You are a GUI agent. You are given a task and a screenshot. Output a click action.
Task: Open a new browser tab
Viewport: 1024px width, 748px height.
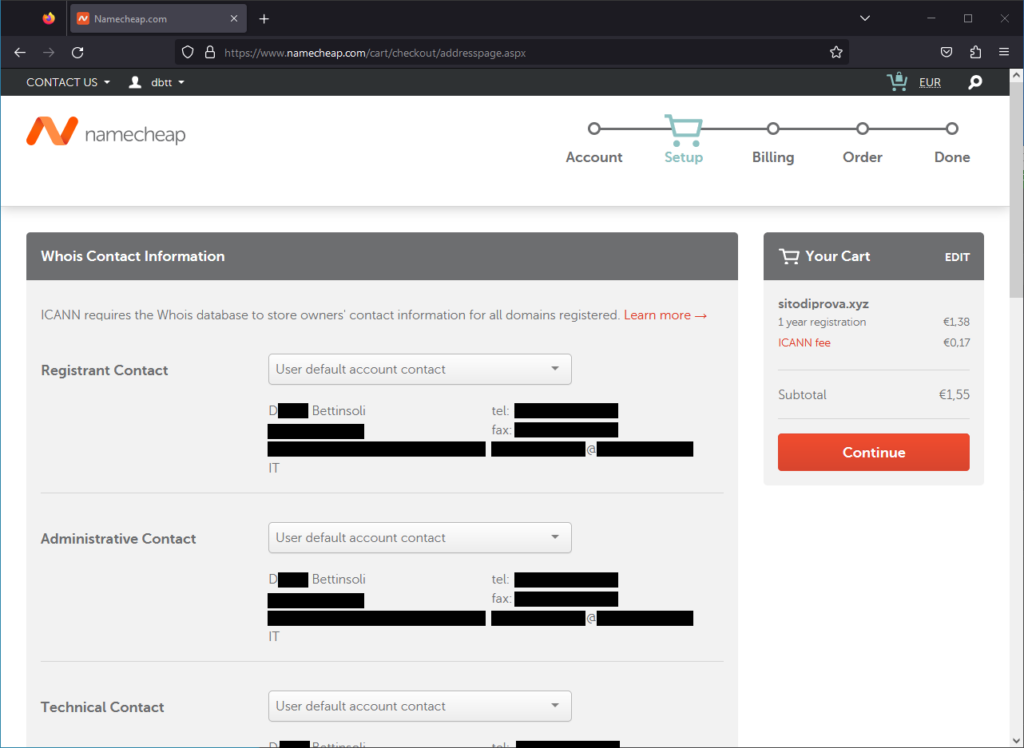click(264, 19)
